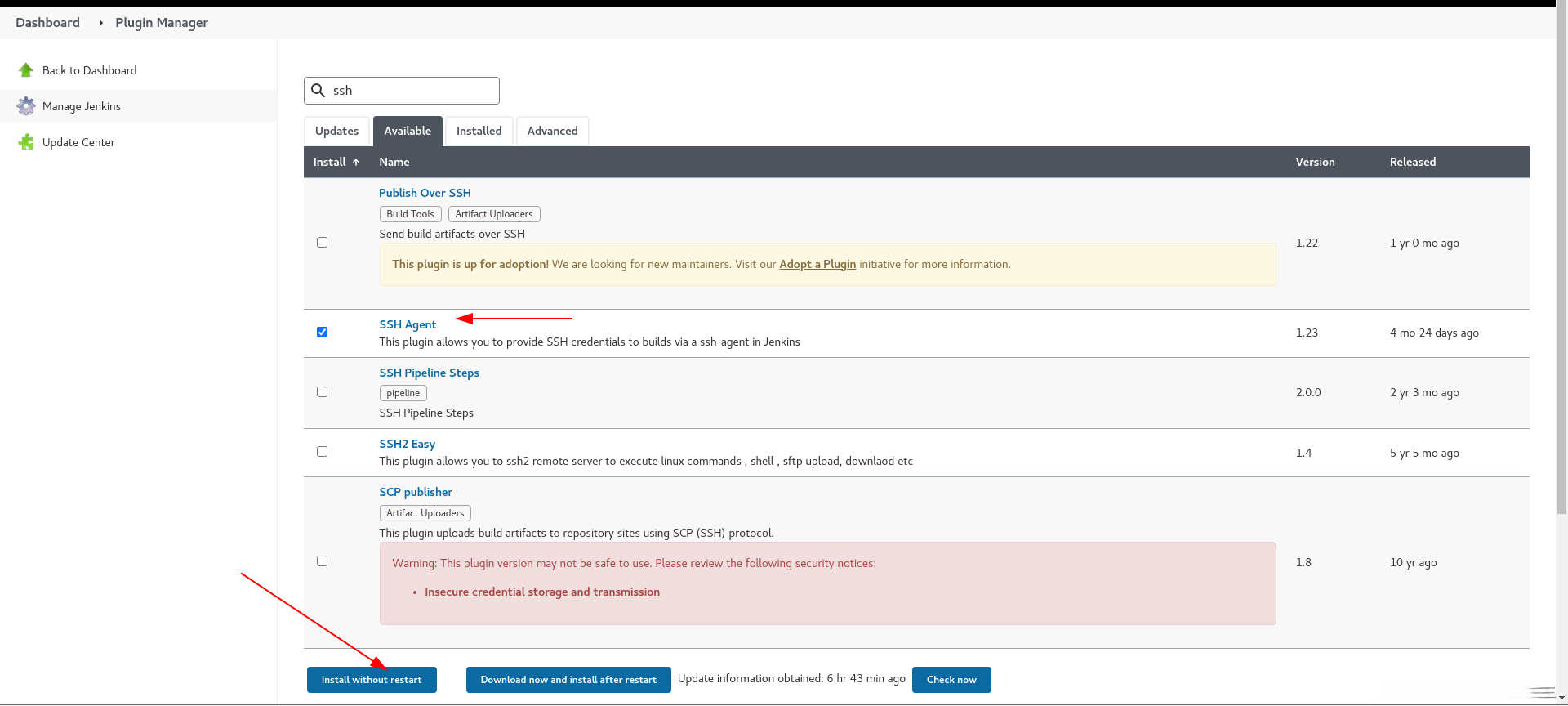Check the SCP publisher checkbox
Viewport: 1568px width, 706px height.
[x=322, y=561]
